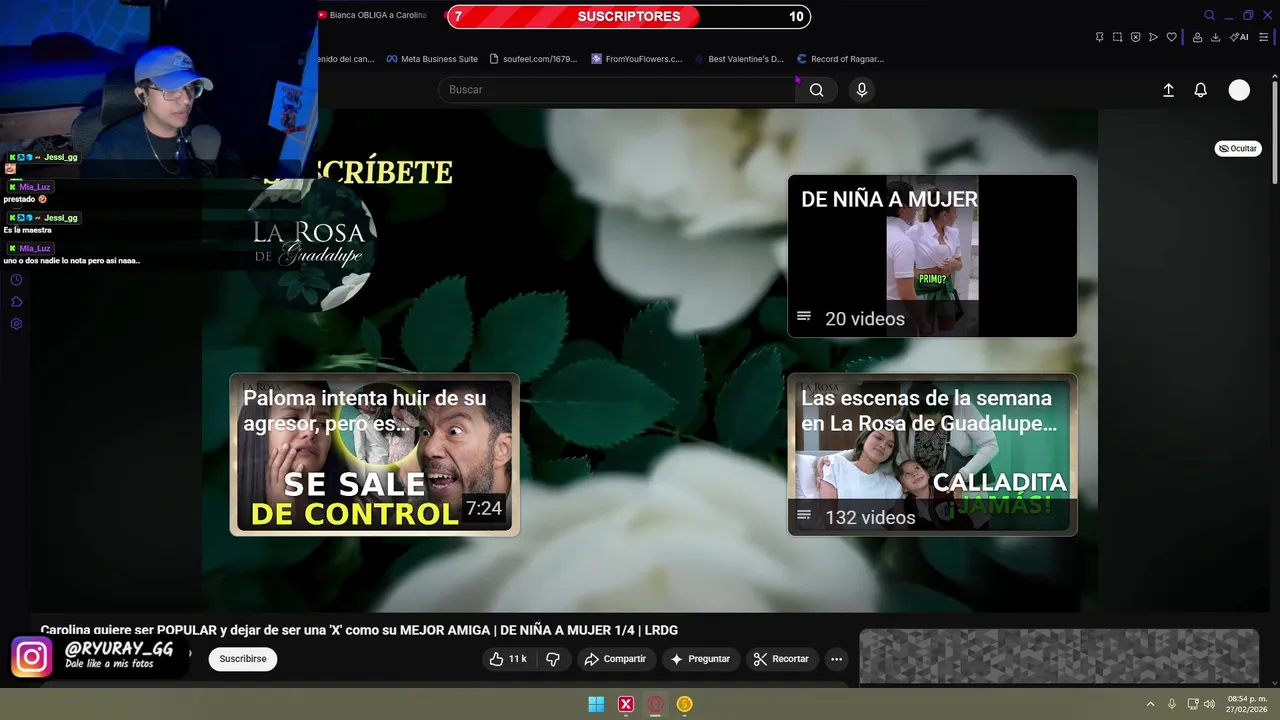This screenshot has width=1280, height=720.
Task: Click the snapshot selection icon in toolbar
Action: click(1117, 37)
